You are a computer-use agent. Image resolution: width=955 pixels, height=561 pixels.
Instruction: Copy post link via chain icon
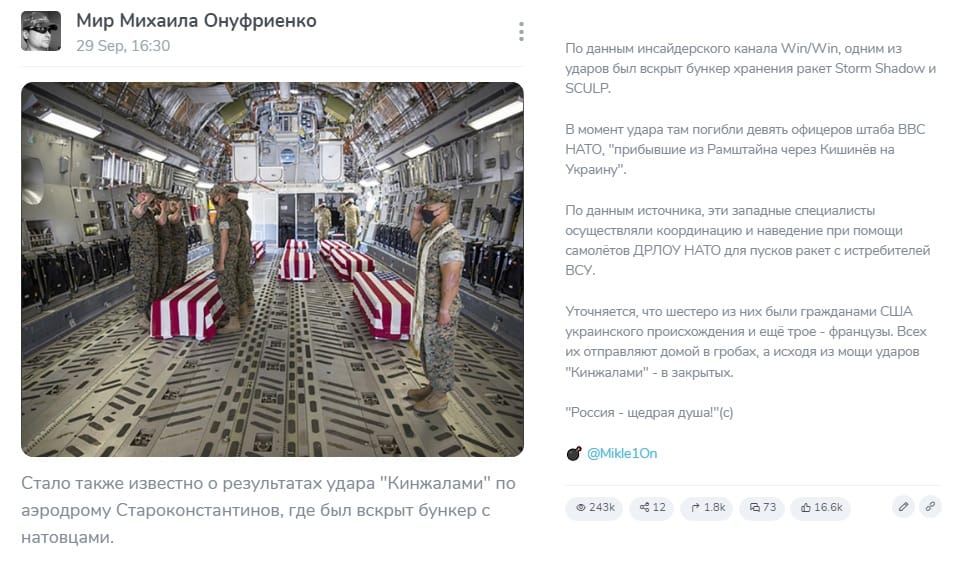point(931,507)
